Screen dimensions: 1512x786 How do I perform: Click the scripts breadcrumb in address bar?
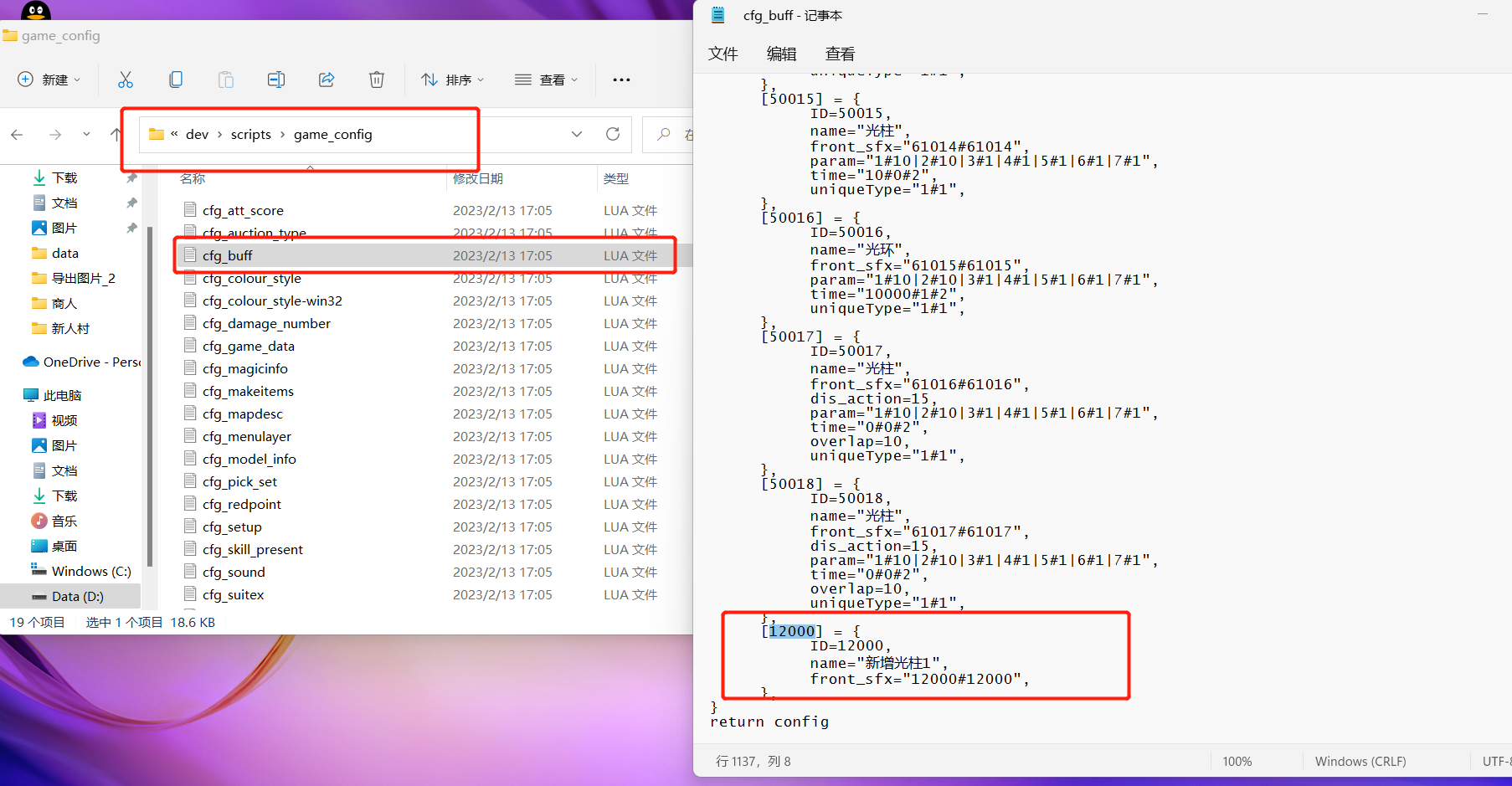[x=251, y=134]
